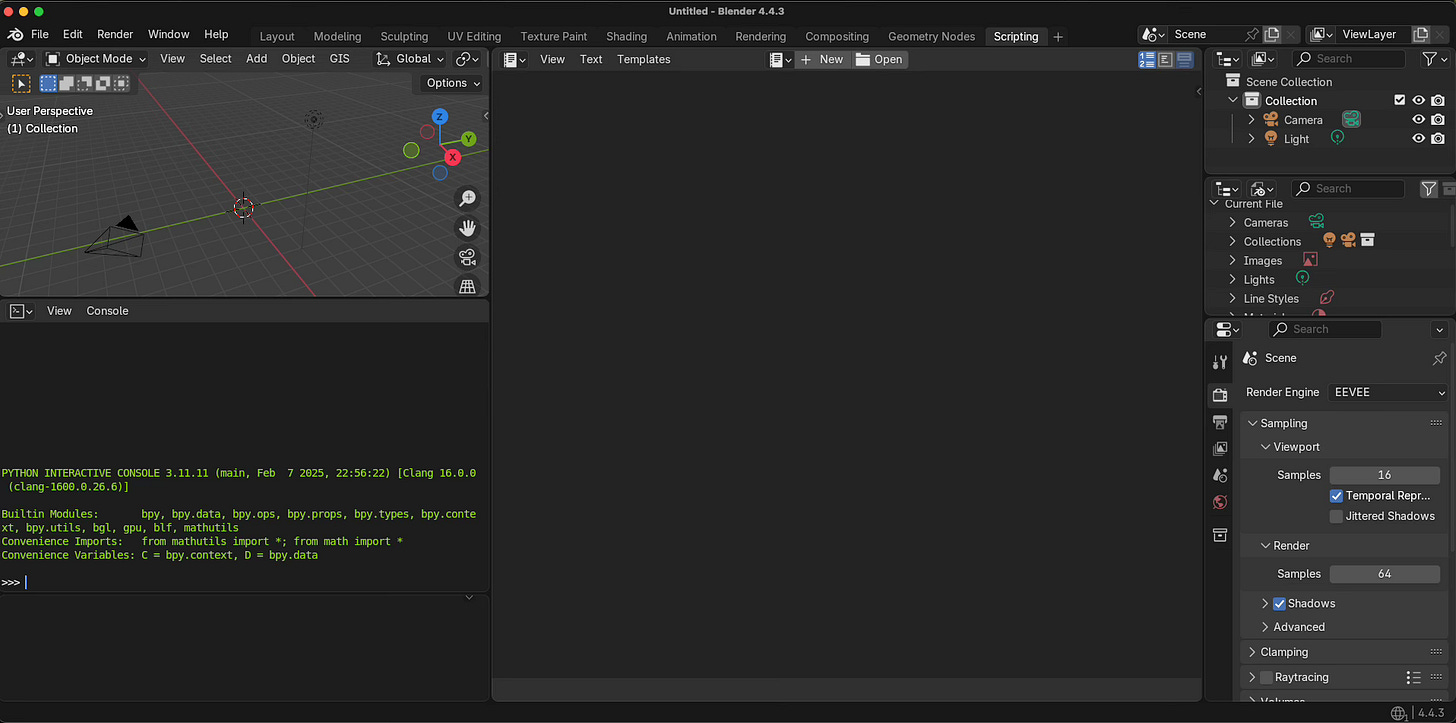
Task: Open the Render Engine EEVEE dropdown
Action: click(1389, 392)
